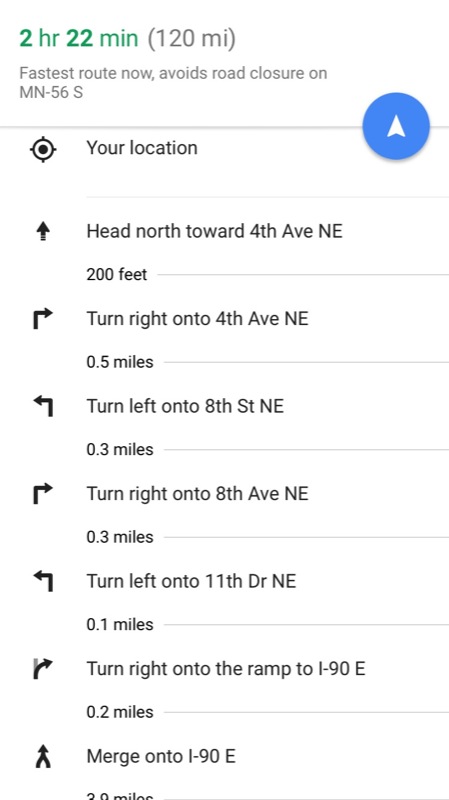Click the 2 hr 22 min route summary
The height and width of the screenshot is (800, 449).
[79, 39]
